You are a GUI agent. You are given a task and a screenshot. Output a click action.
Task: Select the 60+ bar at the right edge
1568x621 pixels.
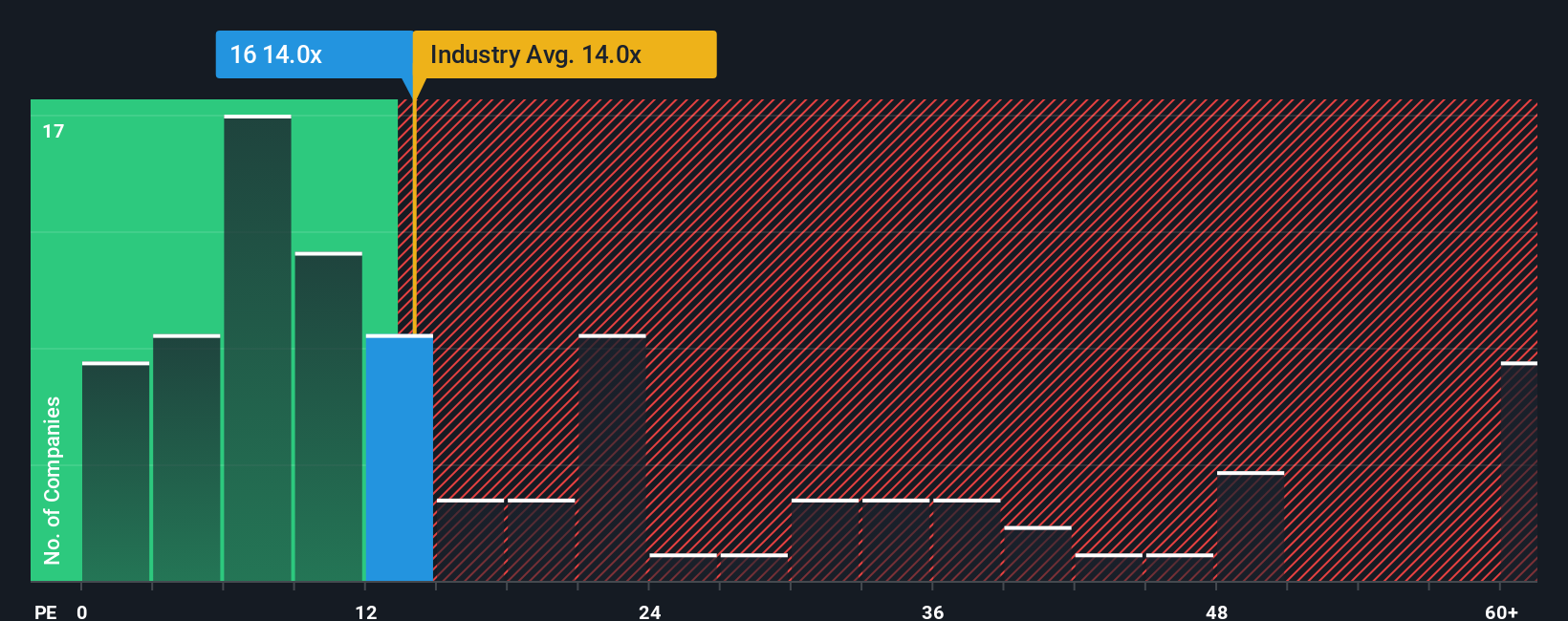point(1519,471)
